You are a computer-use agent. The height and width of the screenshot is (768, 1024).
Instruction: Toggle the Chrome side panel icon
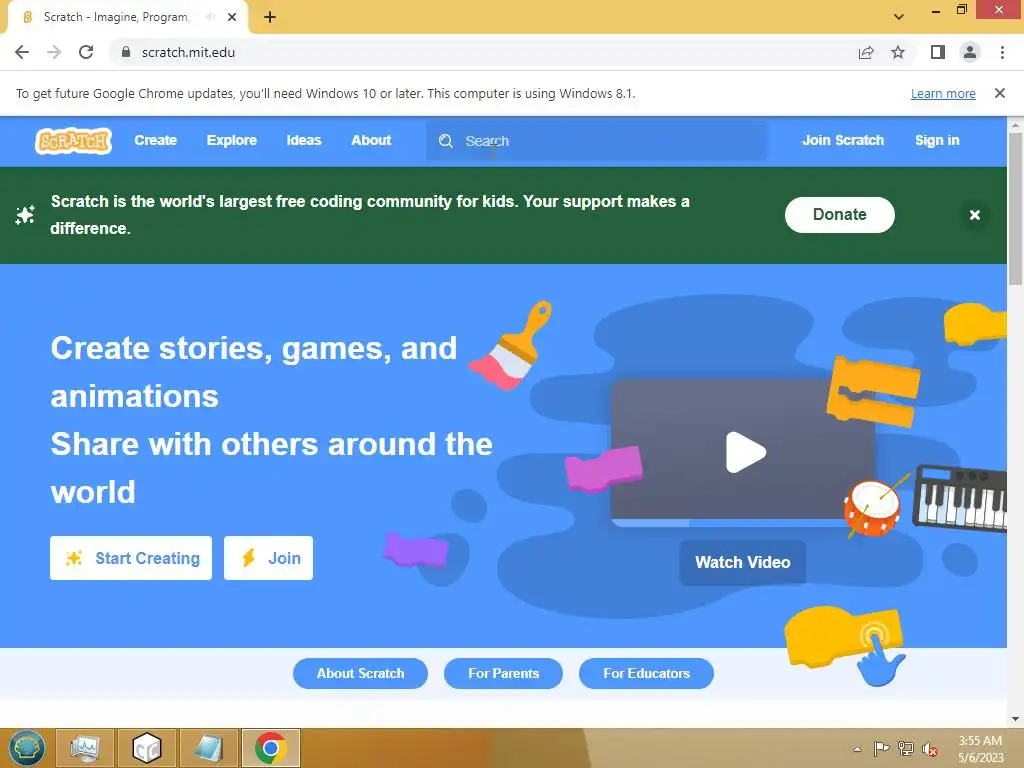coord(938,52)
